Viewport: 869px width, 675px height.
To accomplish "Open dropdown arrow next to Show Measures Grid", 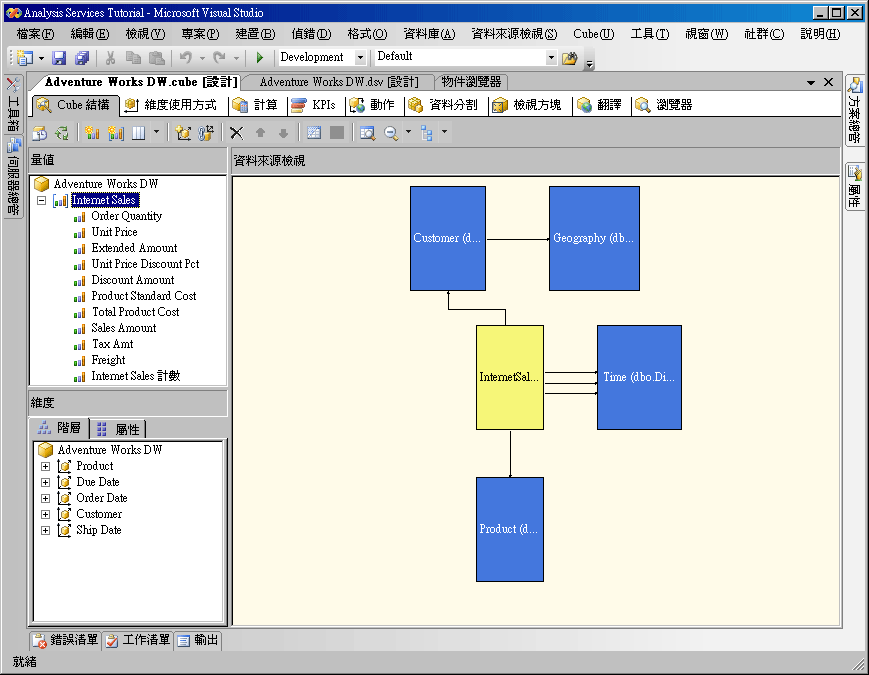I will tap(156, 132).
